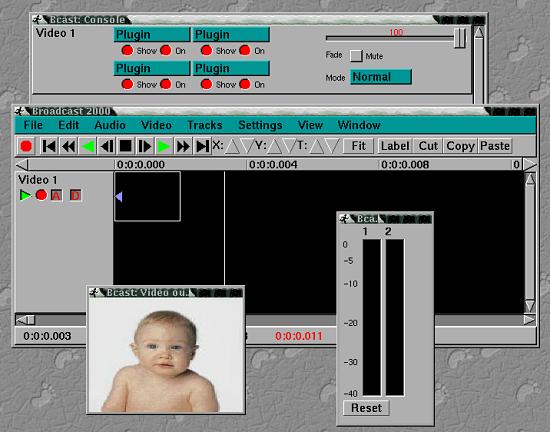The image size is (550, 432).
Task: Click the Copy button
Action: tap(461, 146)
